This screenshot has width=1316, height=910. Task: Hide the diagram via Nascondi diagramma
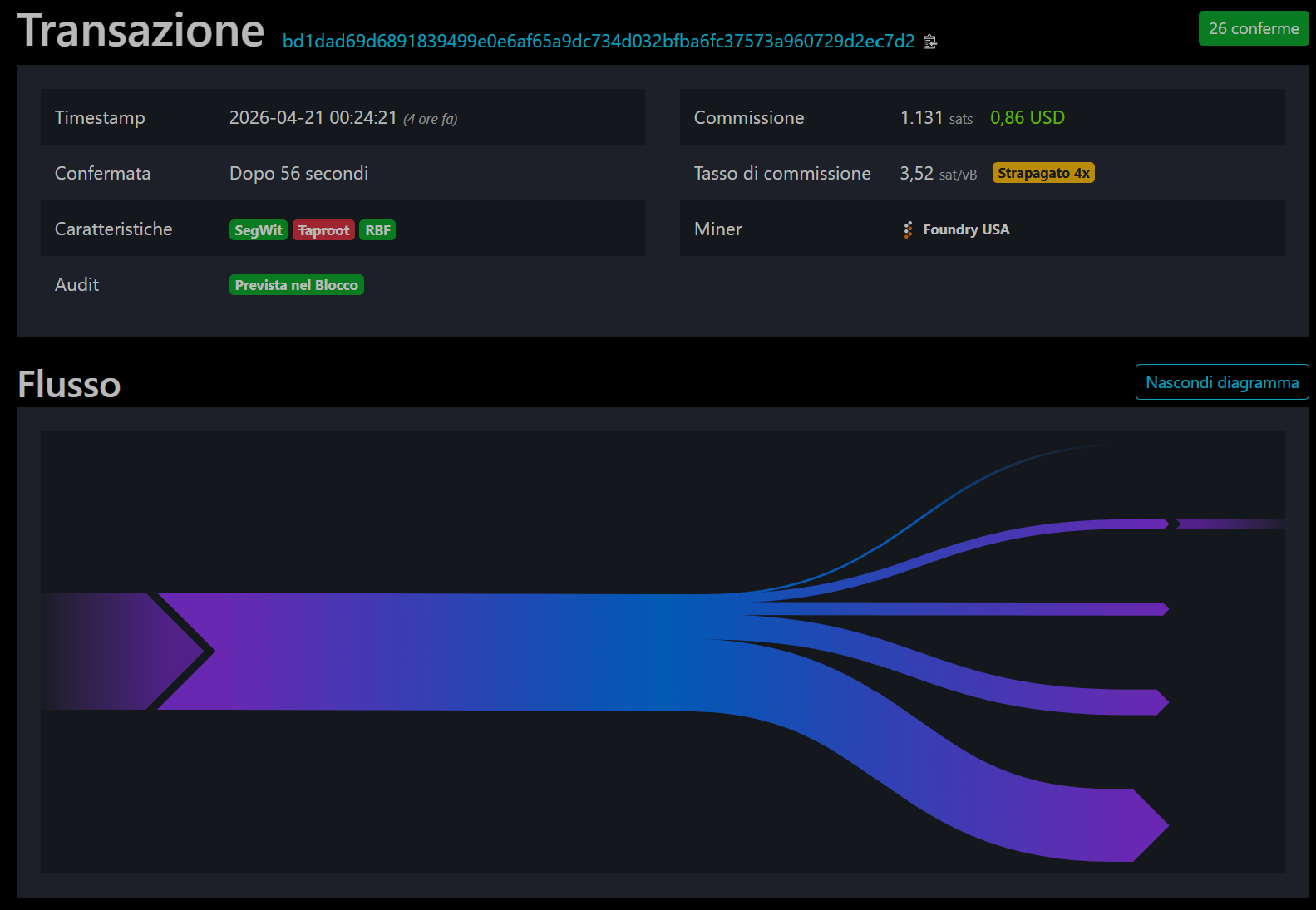pyautogui.click(x=1222, y=382)
